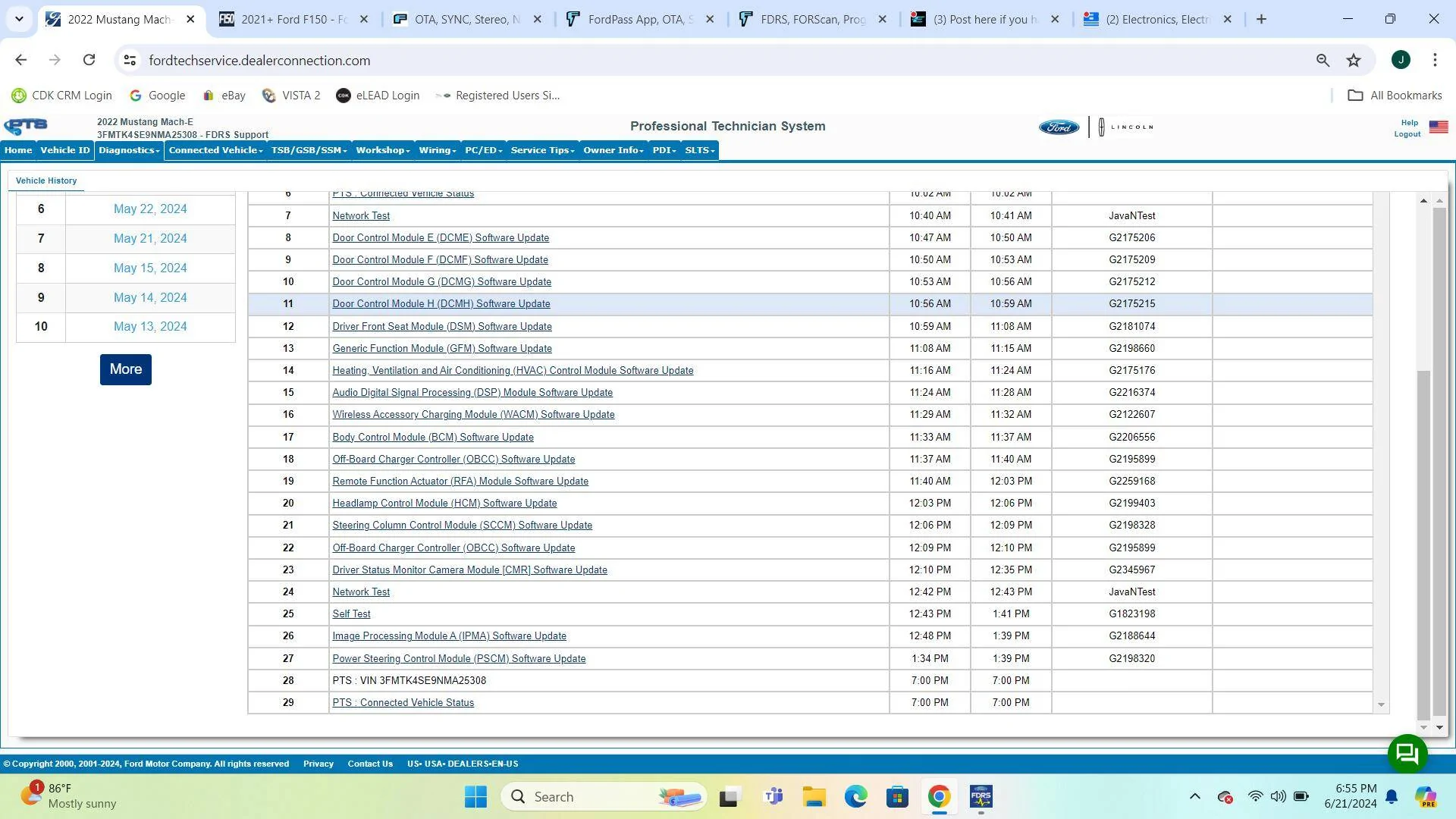
Task: Click the More button under dates
Action: pyautogui.click(x=126, y=369)
